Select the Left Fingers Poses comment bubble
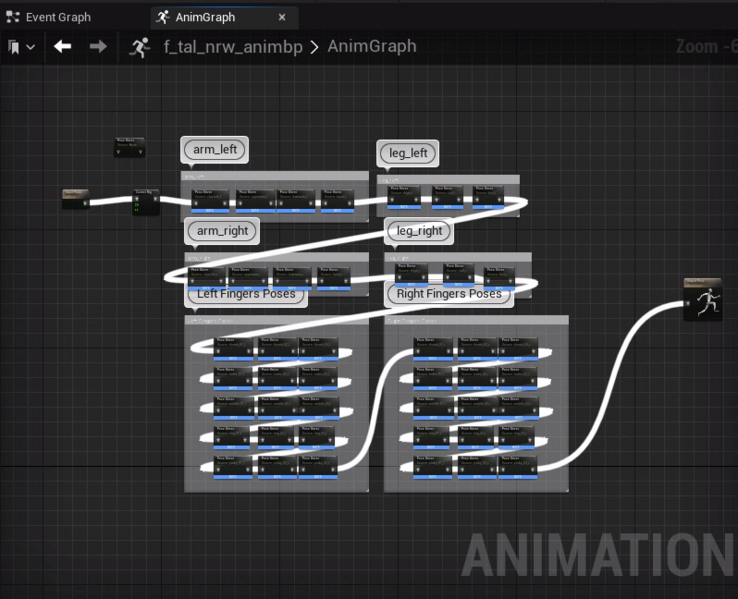 (x=246, y=294)
